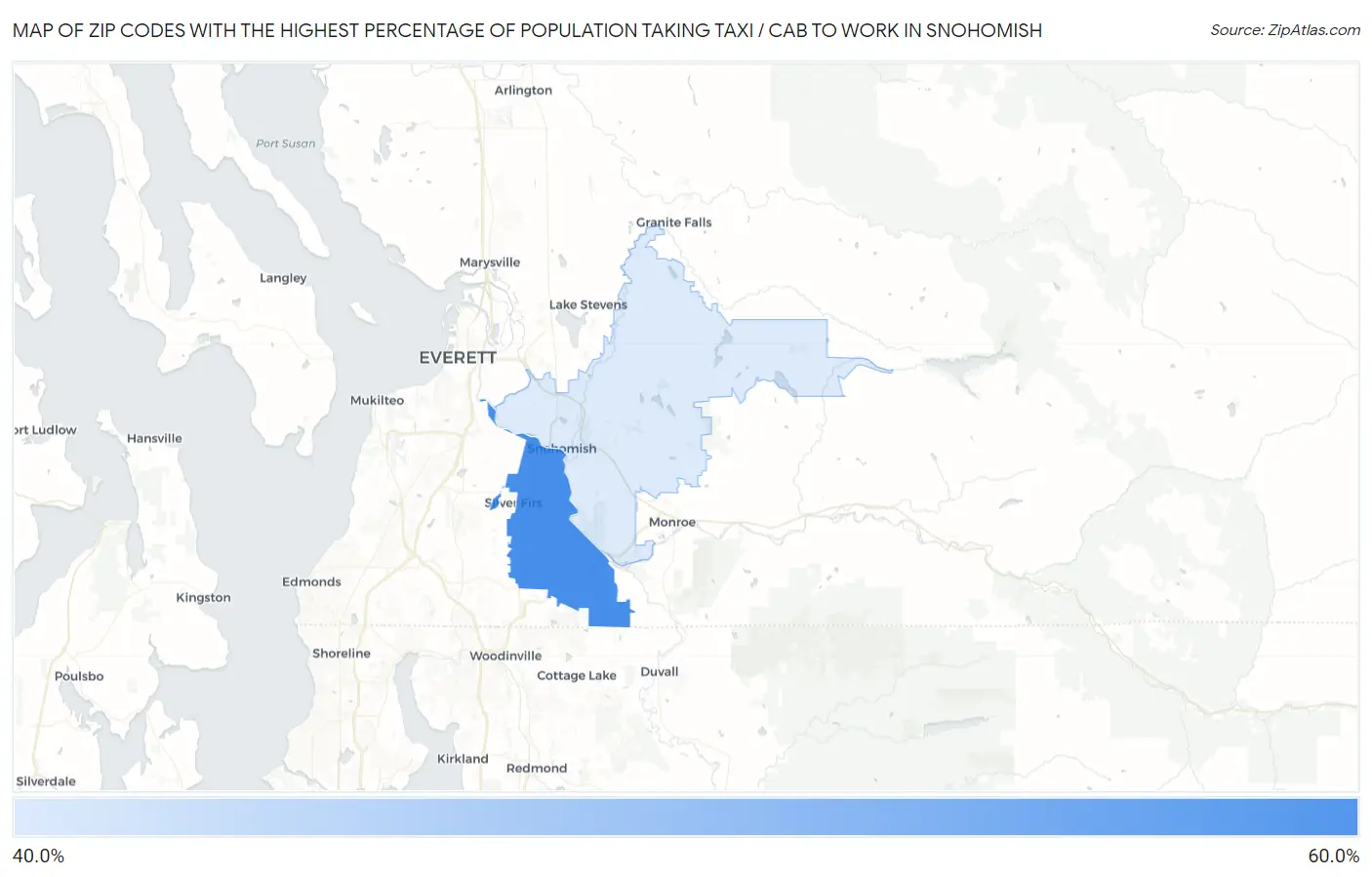
Task: Click the Poulsbo map label
Action: pyautogui.click(x=79, y=676)
